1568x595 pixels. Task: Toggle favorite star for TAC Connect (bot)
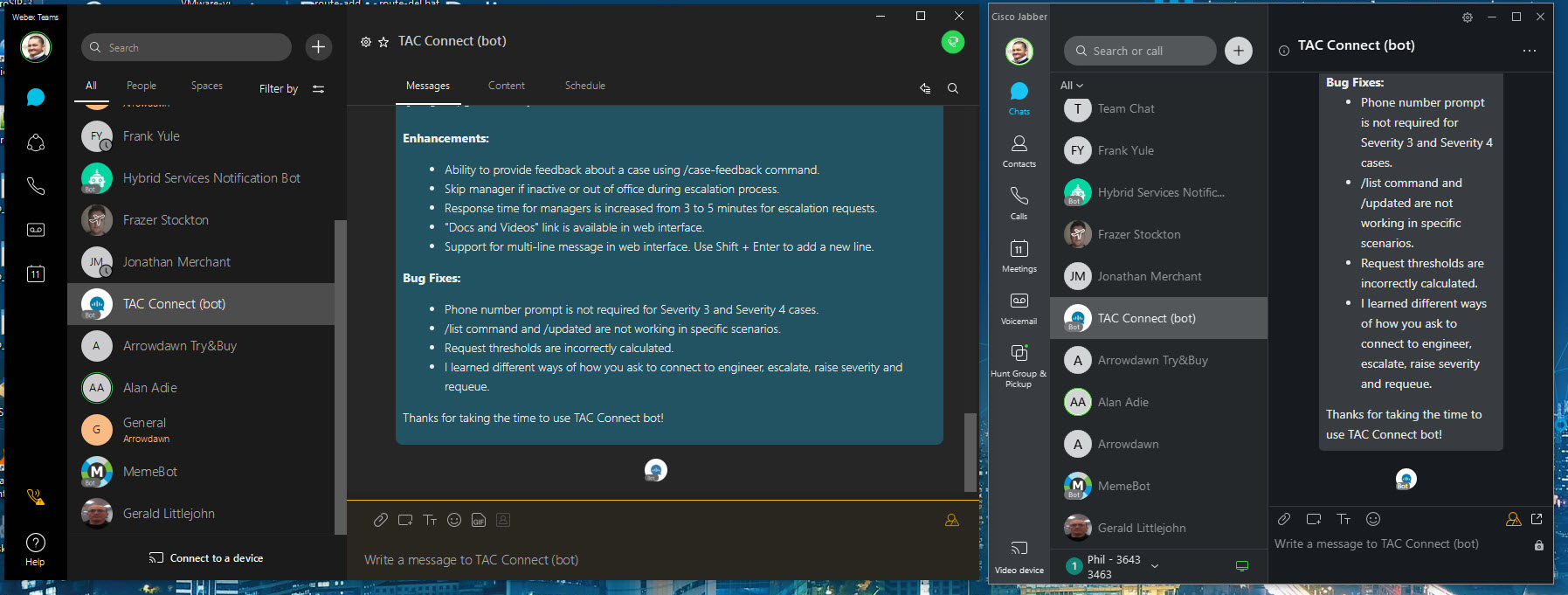pyautogui.click(x=383, y=42)
